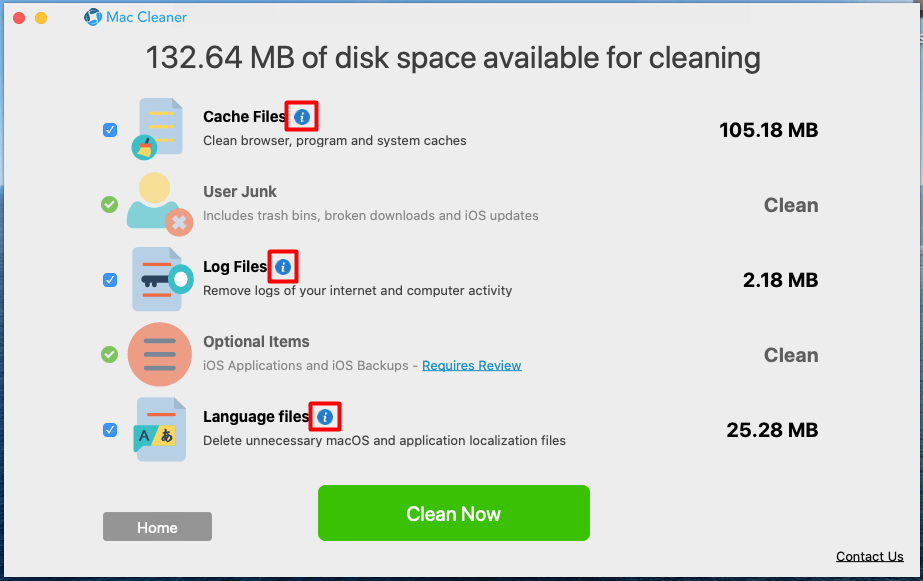Click the 105.18 MB cache size value
The height and width of the screenshot is (581, 923).
click(768, 129)
